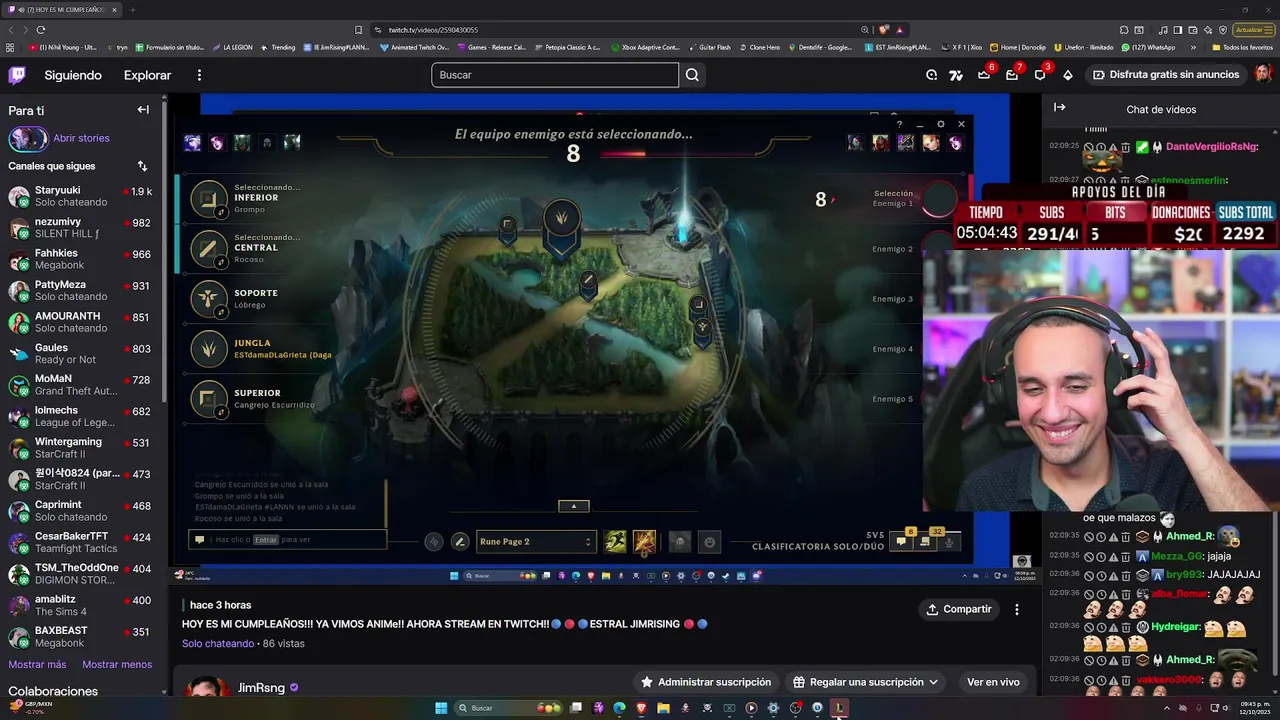Click the League client settings gear

point(940,124)
